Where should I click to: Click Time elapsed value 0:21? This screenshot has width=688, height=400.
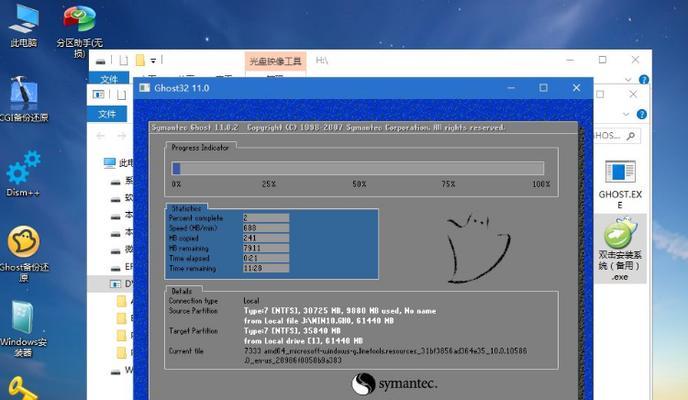[266, 258]
